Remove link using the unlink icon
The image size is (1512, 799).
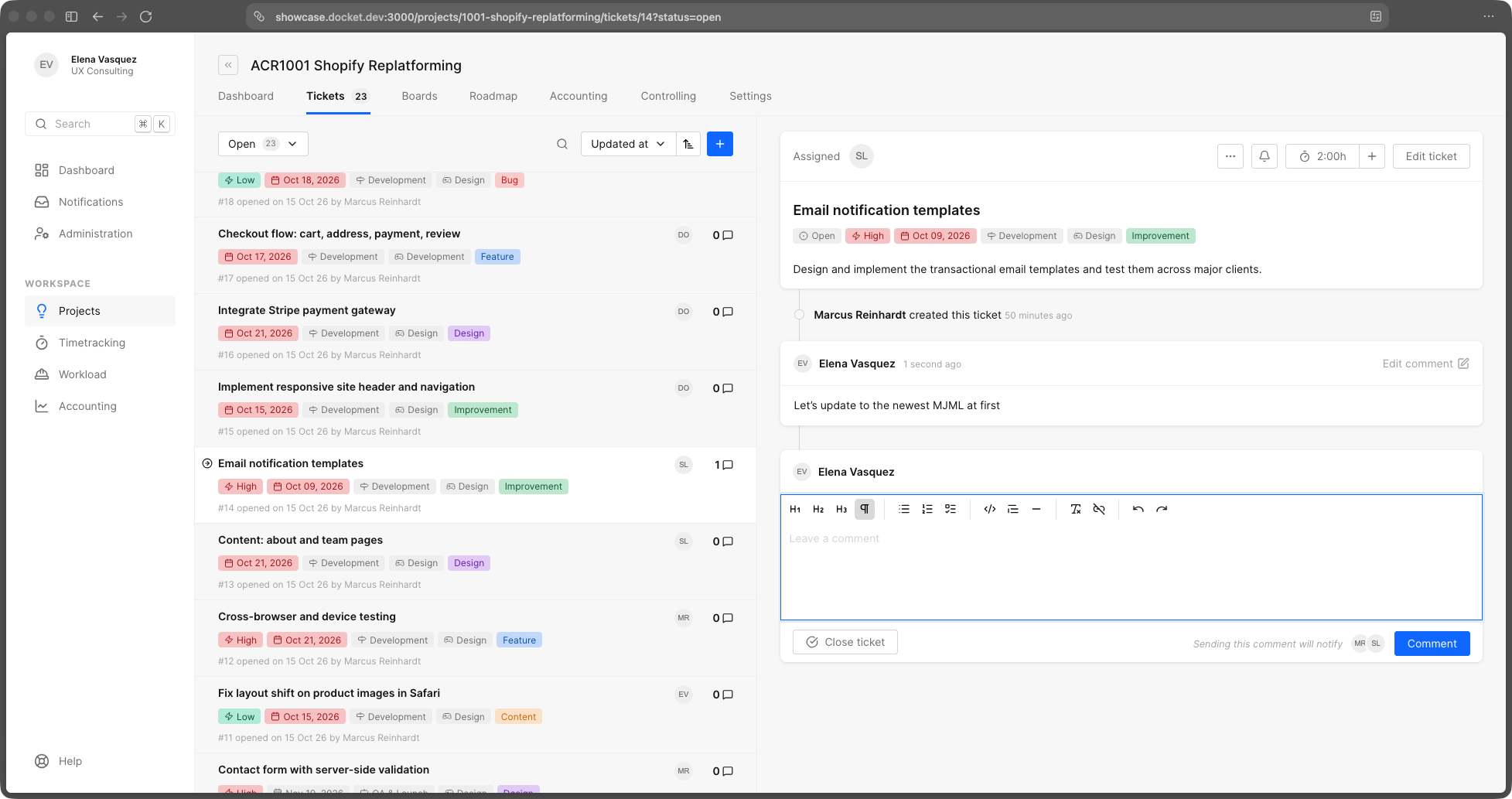click(1099, 509)
